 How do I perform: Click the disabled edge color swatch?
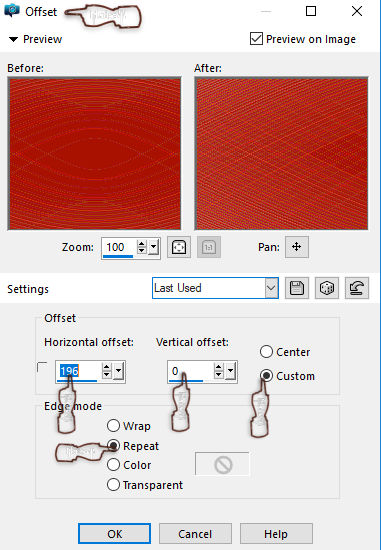(x=222, y=464)
